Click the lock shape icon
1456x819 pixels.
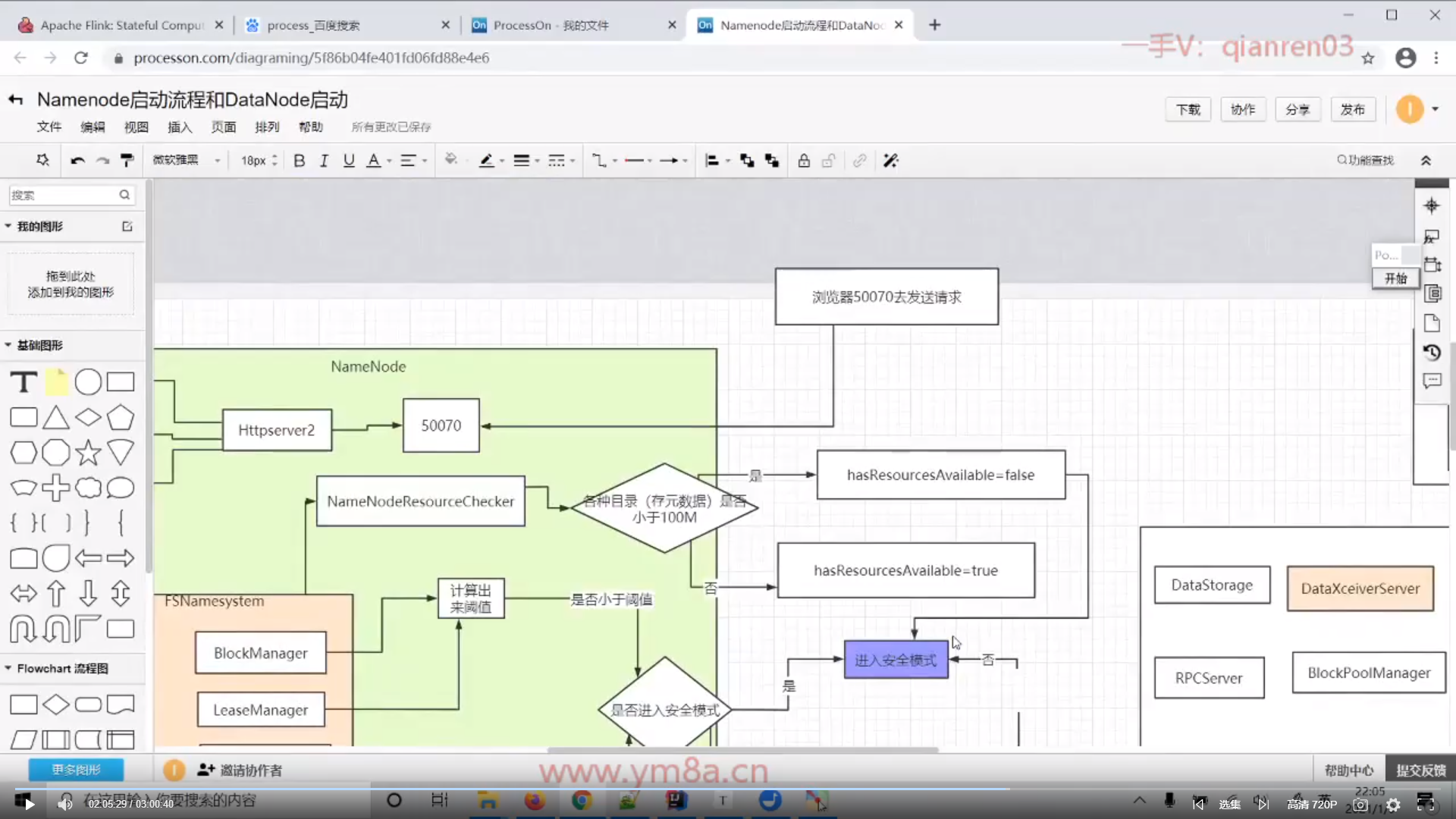click(x=804, y=161)
